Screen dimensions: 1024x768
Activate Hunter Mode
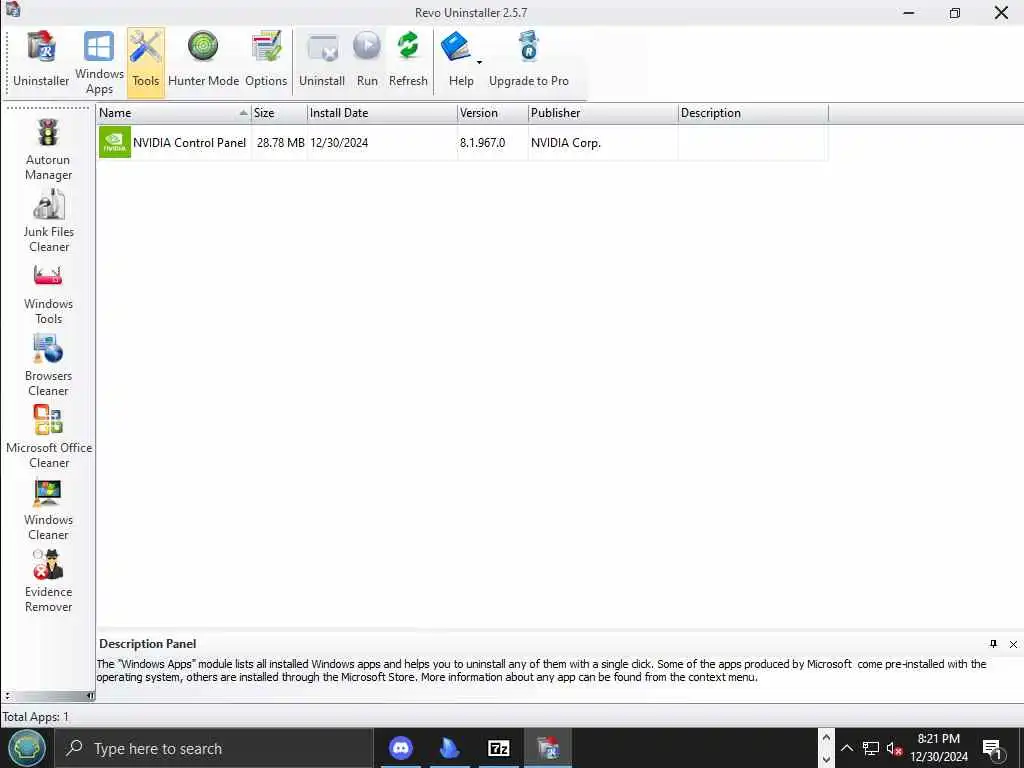[203, 61]
